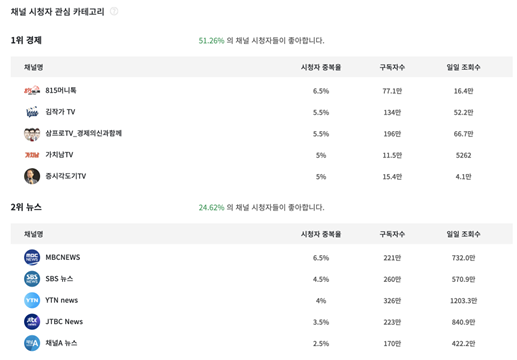Viewport: 517px width, 360px height.
Task: Click the 채널A 뉴스 logo
Action: tap(32, 343)
